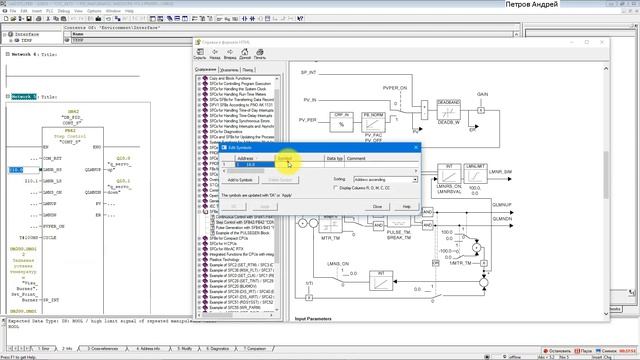Click the Print icon in main toolbar
The height and width of the screenshot is (360, 640).
39,19
